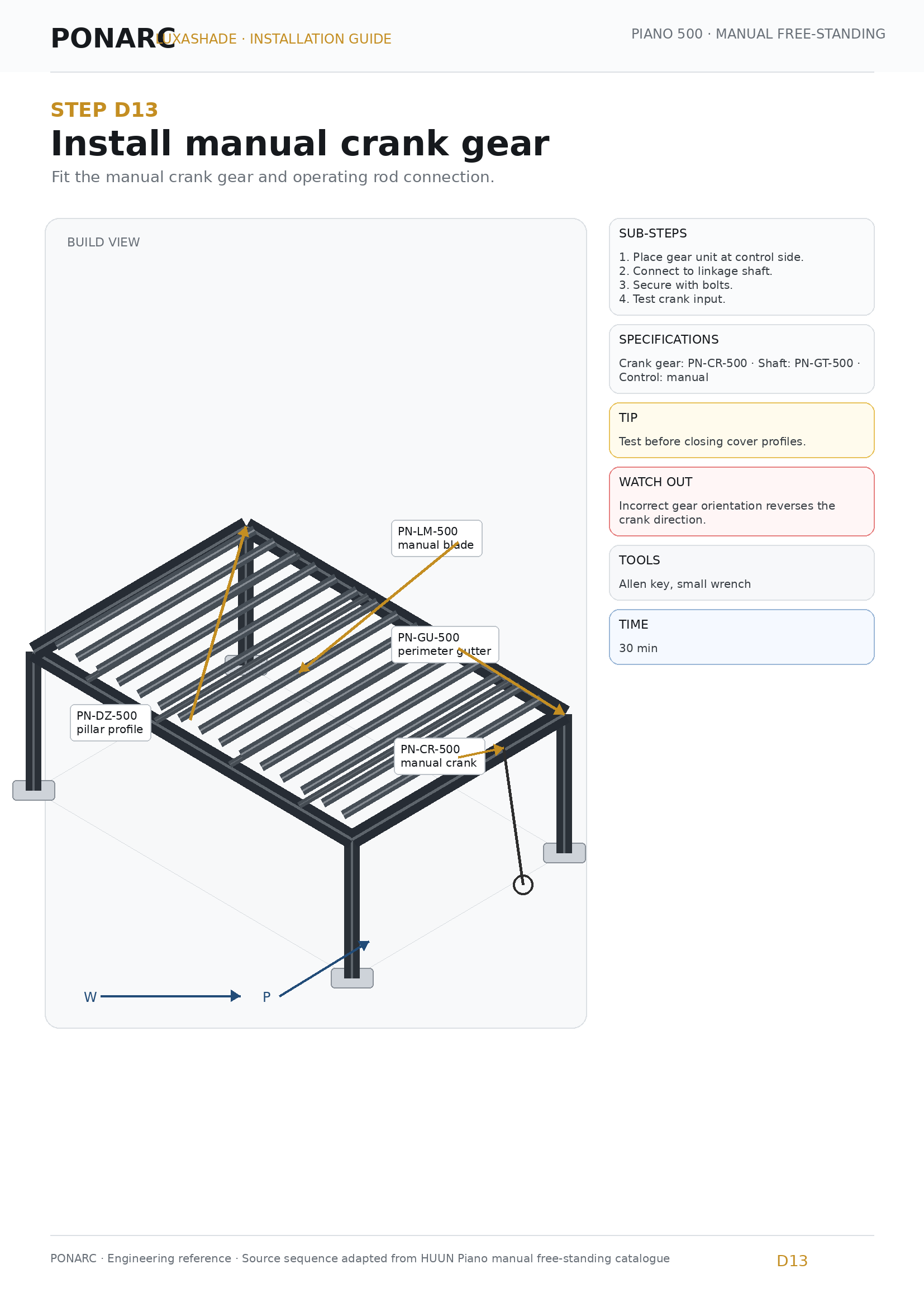
Task: Click the P depth direction arrow
Action: tap(325, 968)
